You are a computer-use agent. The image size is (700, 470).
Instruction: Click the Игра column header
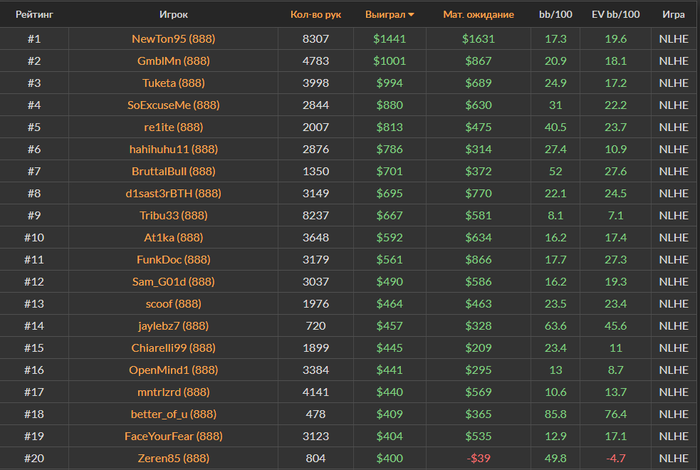[673, 15]
